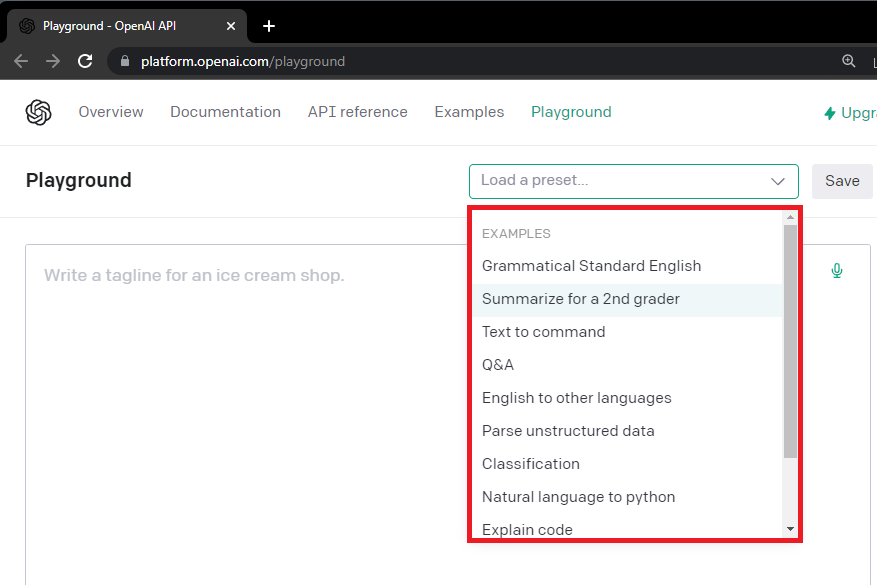The height and width of the screenshot is (585, 877).
Task: Select the Natural language to python preset
Action: (x=579, y=496)
